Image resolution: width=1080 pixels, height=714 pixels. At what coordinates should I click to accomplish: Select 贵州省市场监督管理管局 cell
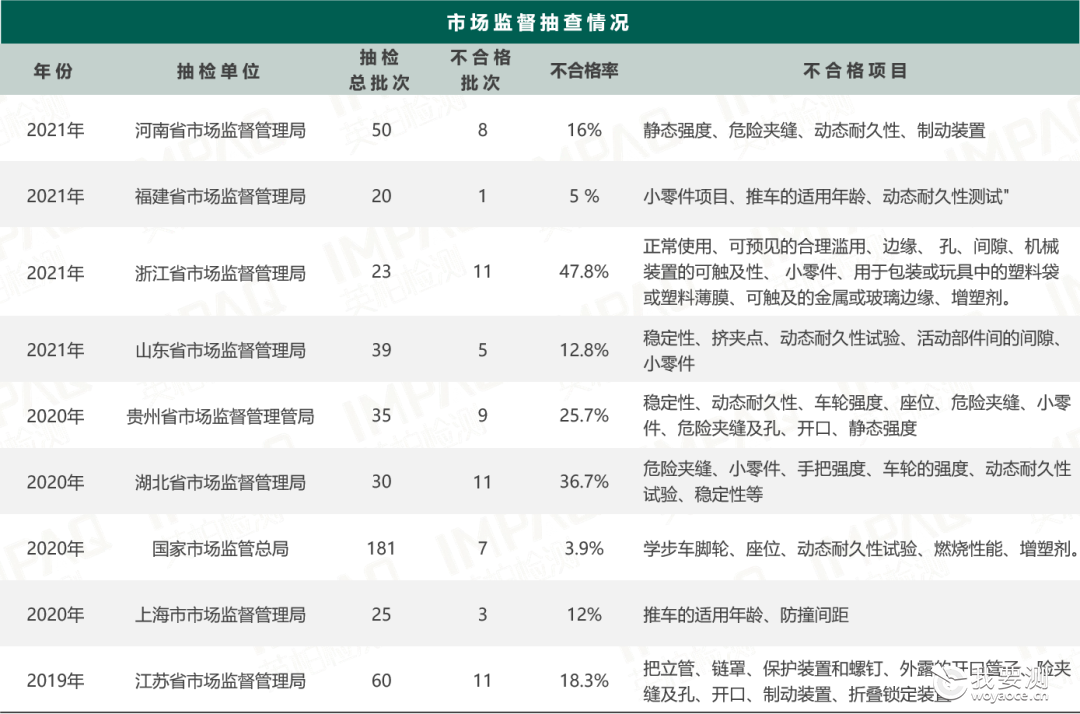220,416
